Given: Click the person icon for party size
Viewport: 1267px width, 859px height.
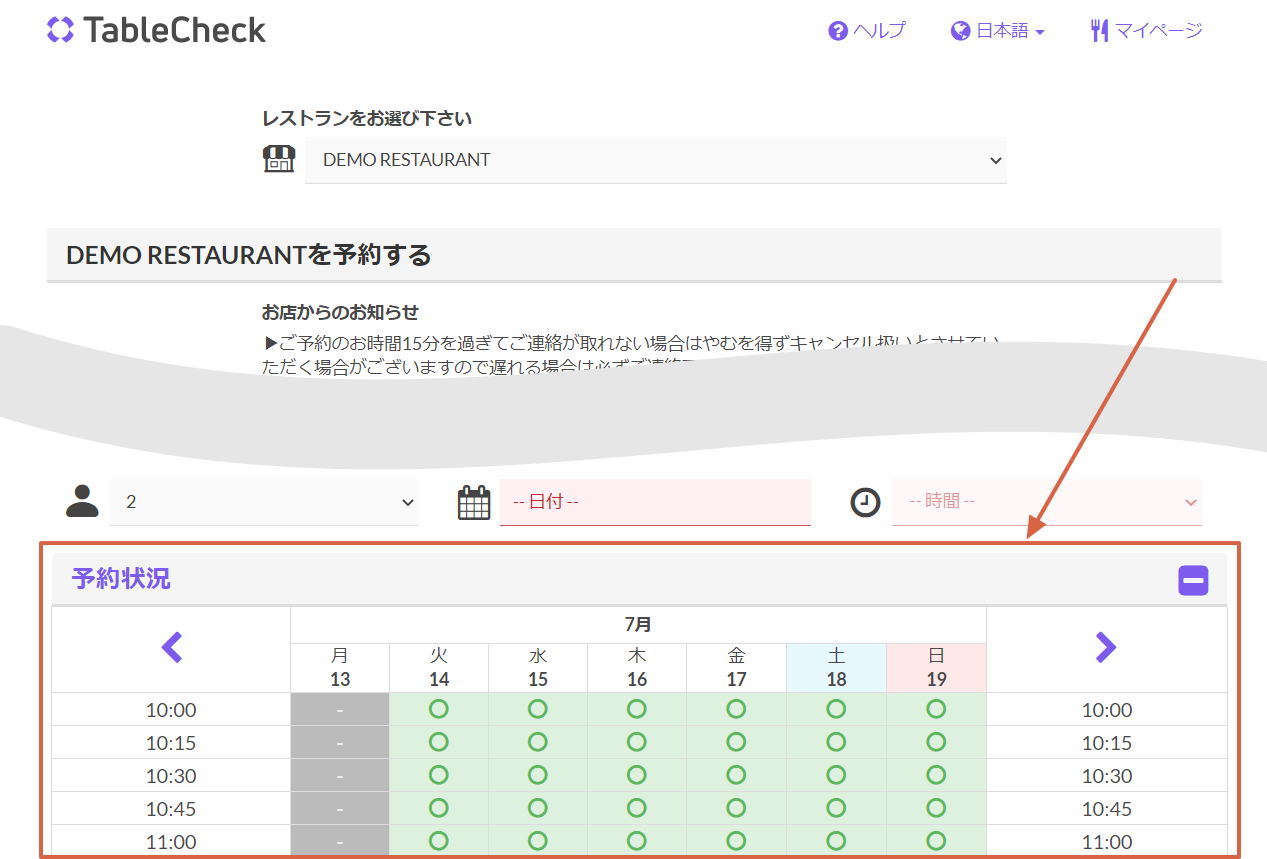Looking at the screenshot, I should point(83,500).
